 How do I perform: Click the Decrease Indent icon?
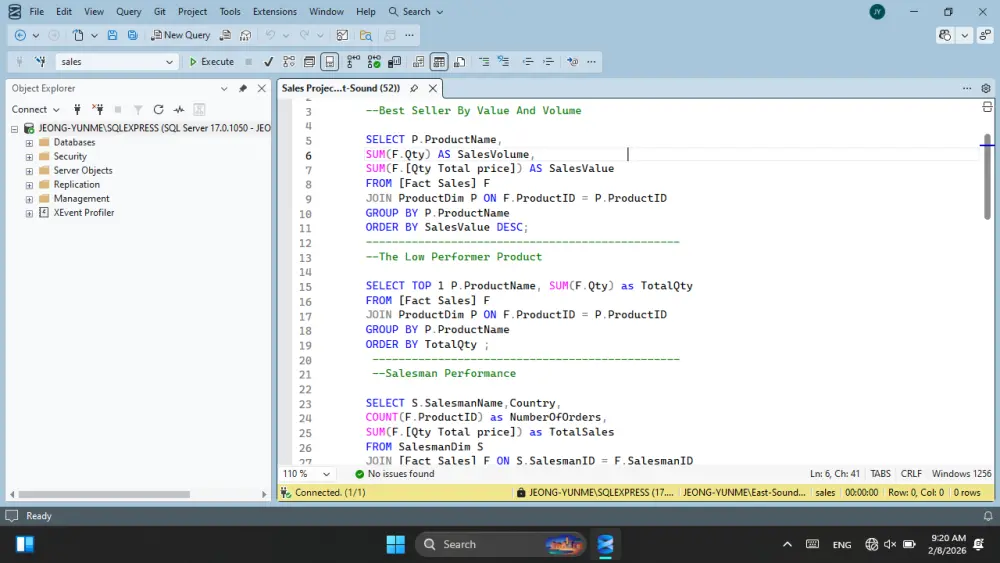point(527,62)
